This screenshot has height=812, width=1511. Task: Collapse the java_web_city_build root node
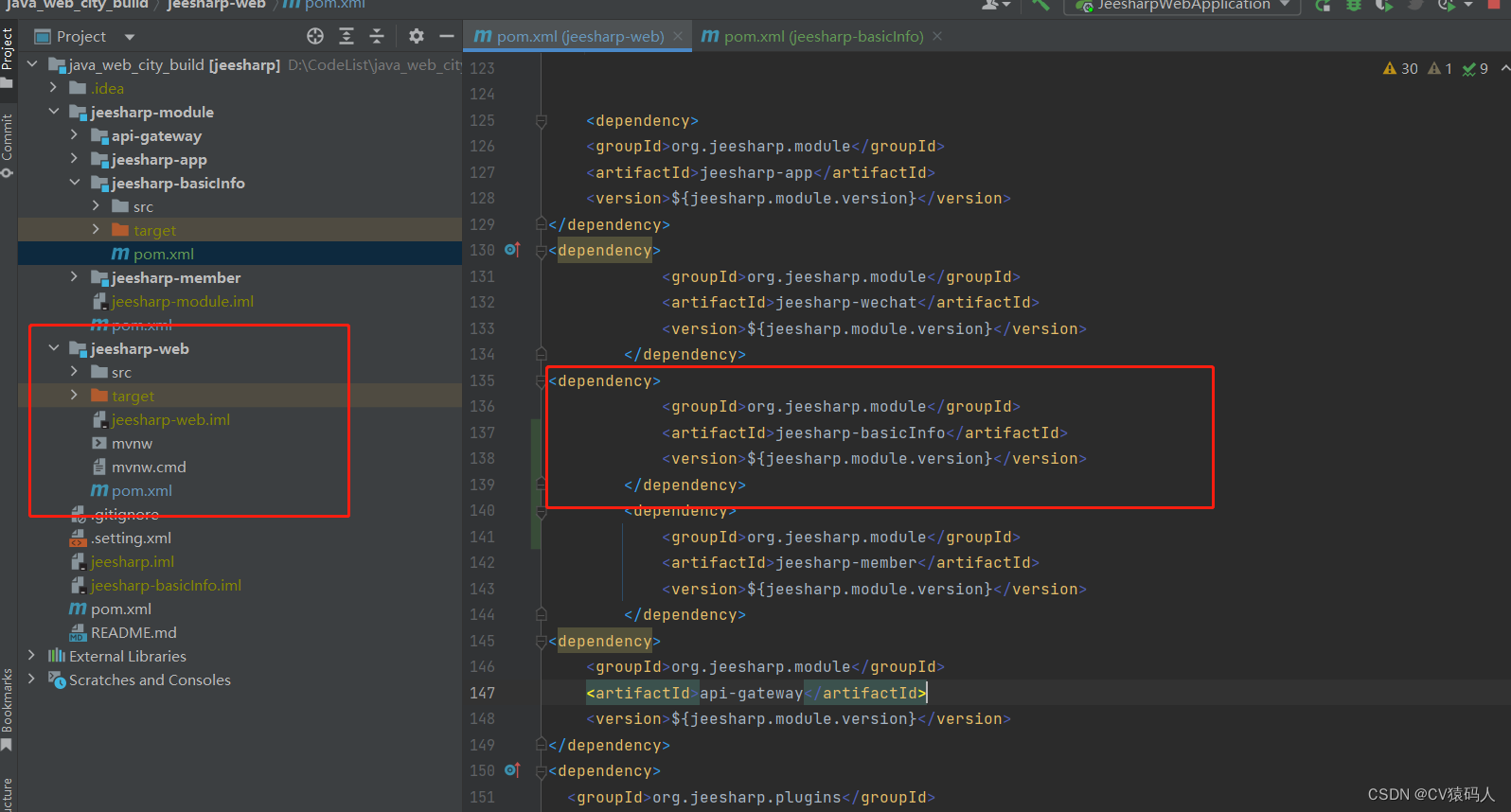pos(32,64)
